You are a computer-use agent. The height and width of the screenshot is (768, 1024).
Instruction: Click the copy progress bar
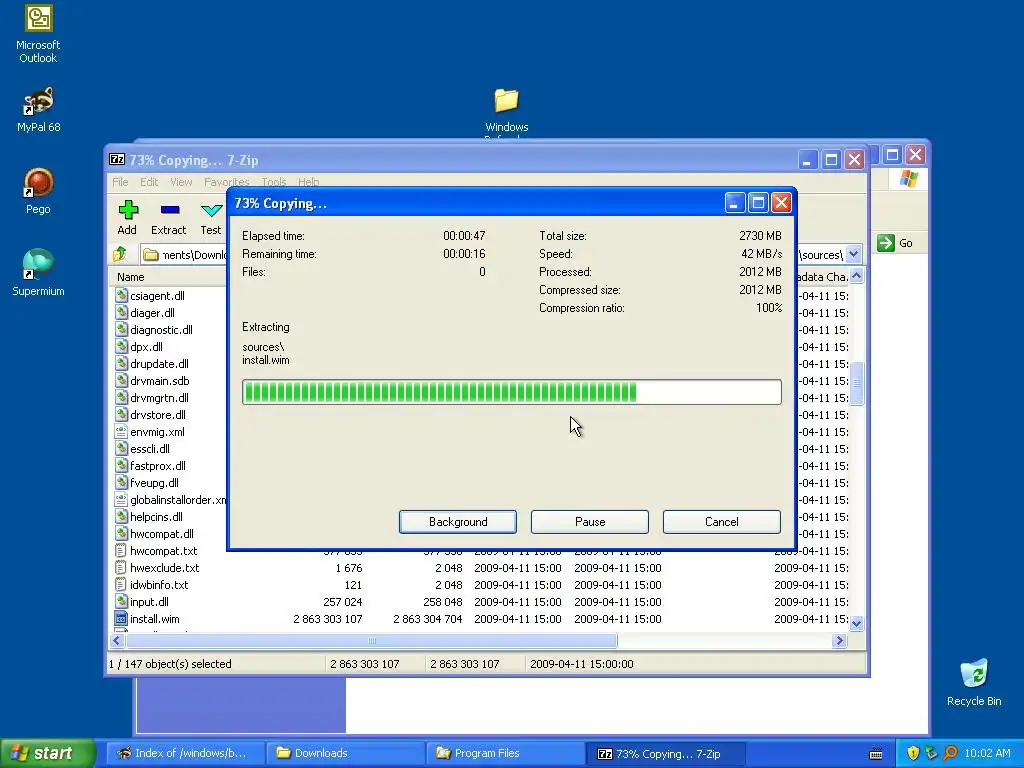[x=511, y=392]
